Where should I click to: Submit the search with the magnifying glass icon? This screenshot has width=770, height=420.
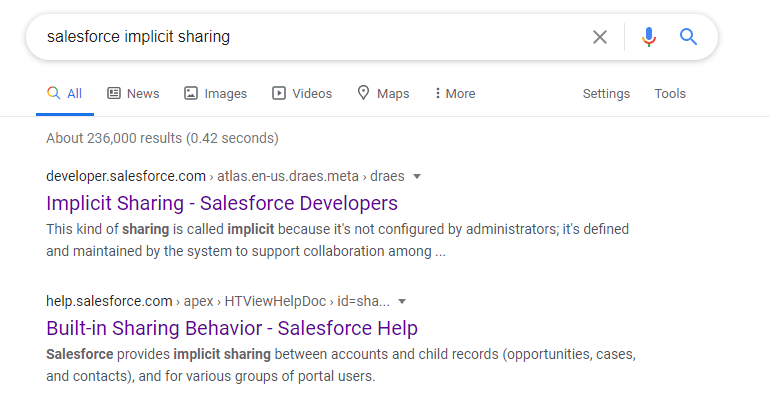point(688,37)
